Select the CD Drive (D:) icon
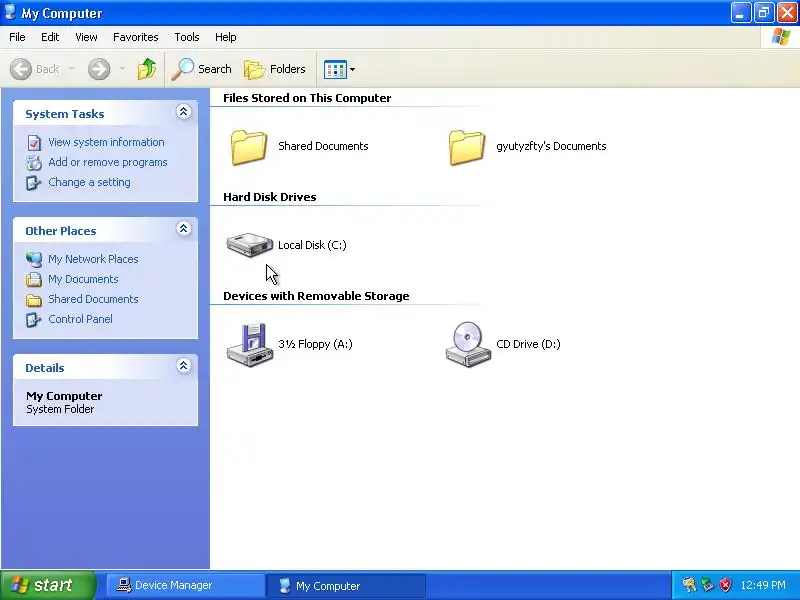This screenshot has width=800, height=600. pyautogui.click(x=468, y=344)
